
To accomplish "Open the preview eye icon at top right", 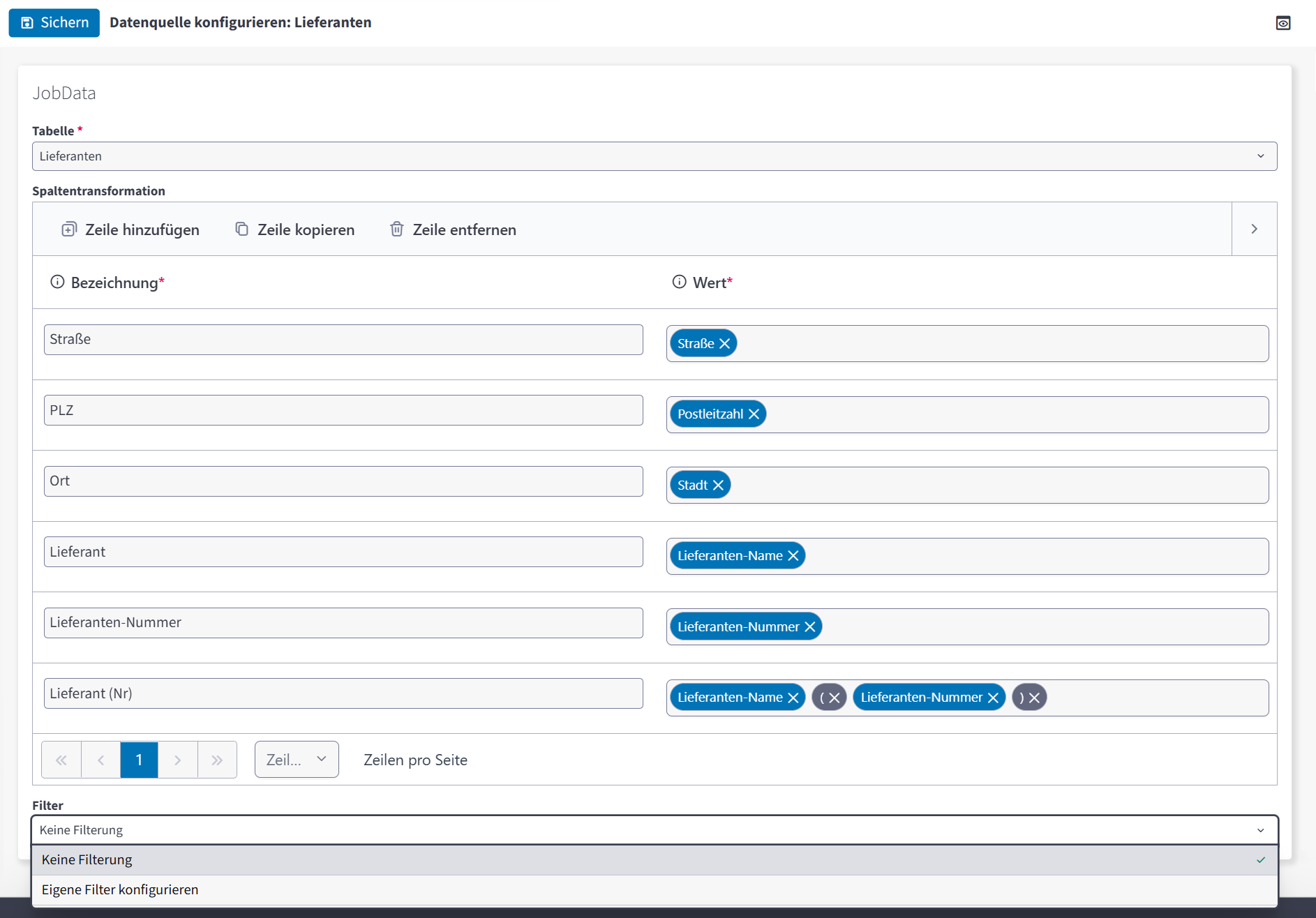I will 1283,23.
